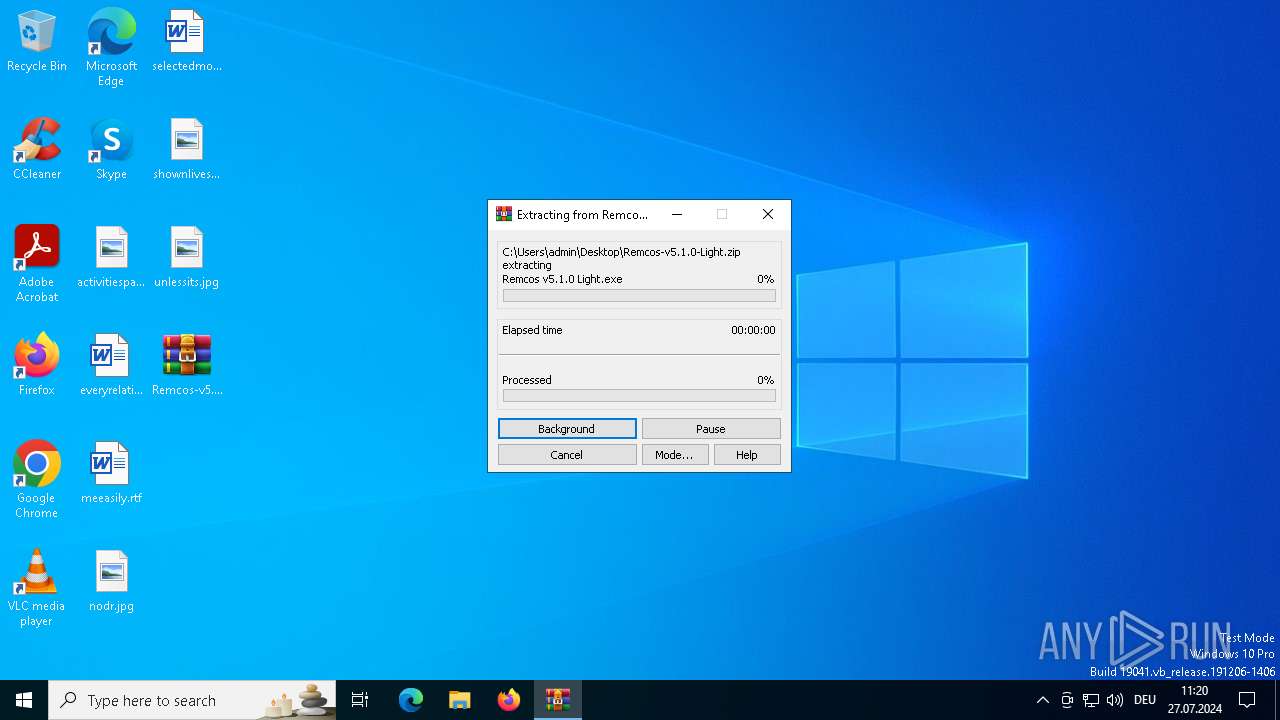Minimize the Extracting from Remco... dialog

tap(677, 214)
